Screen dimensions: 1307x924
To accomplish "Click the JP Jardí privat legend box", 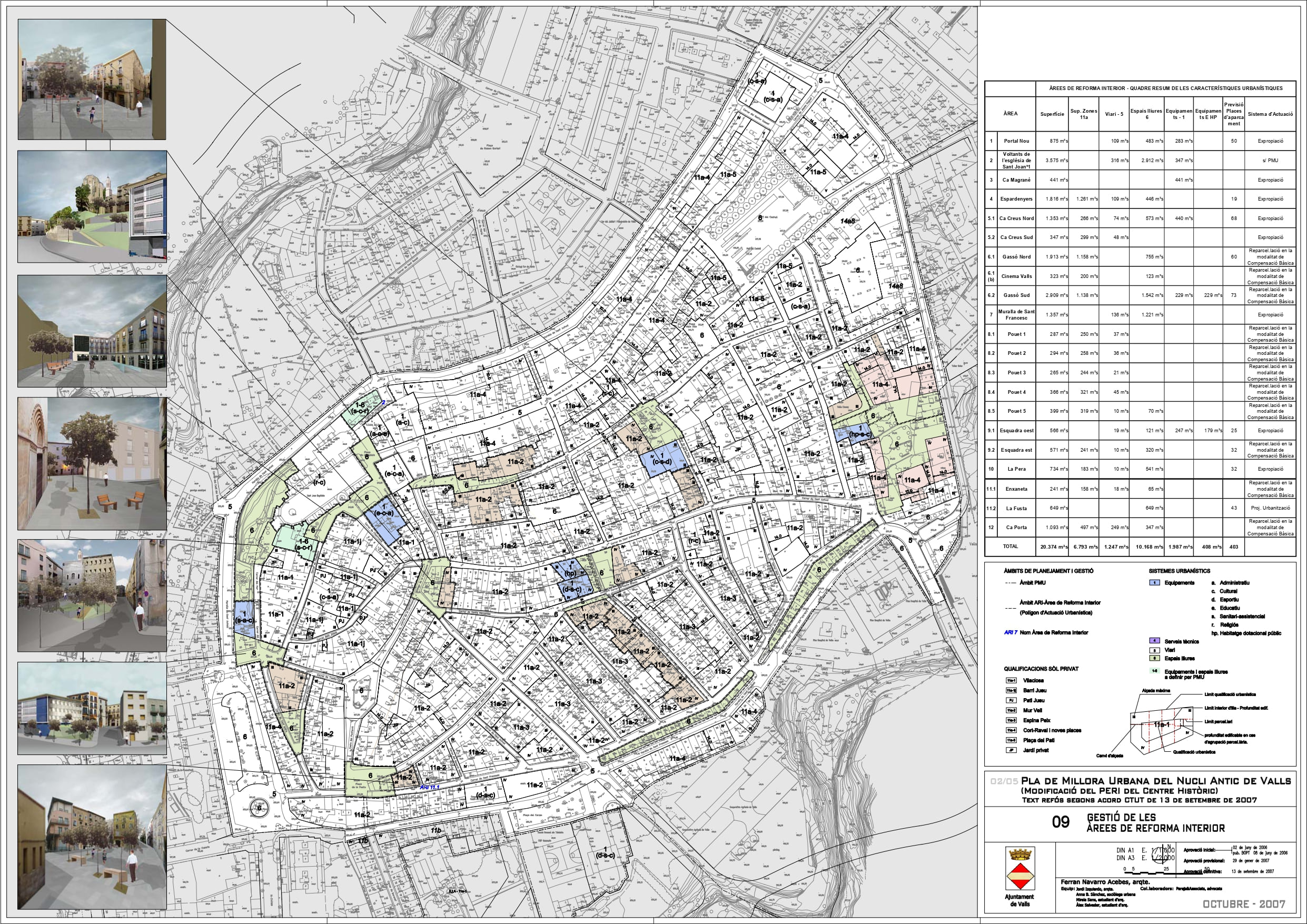I will (1011, 750).
